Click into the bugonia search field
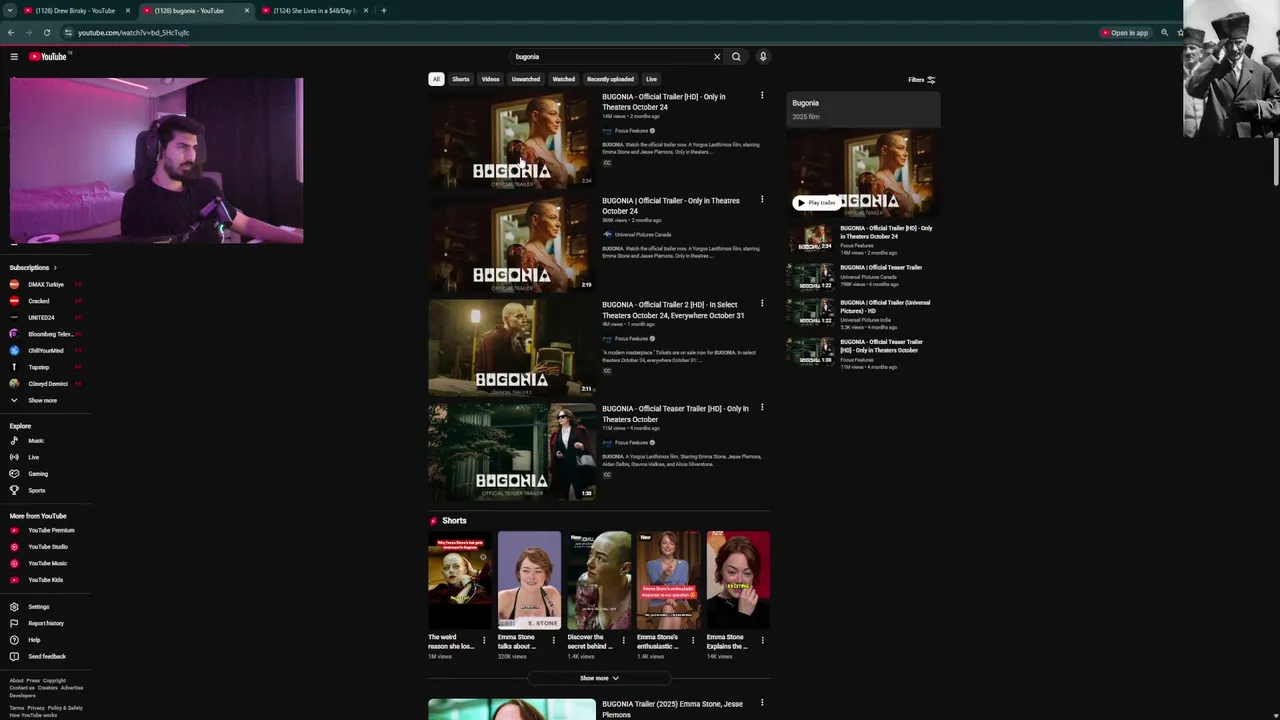 pos(610,57)
